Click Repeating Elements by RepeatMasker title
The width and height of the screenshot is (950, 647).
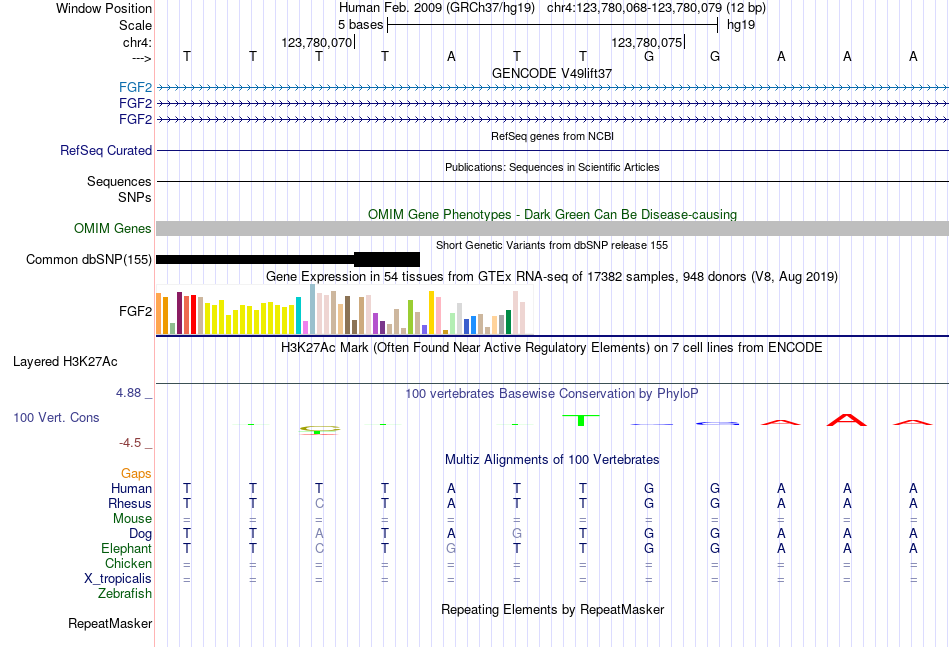552,609
